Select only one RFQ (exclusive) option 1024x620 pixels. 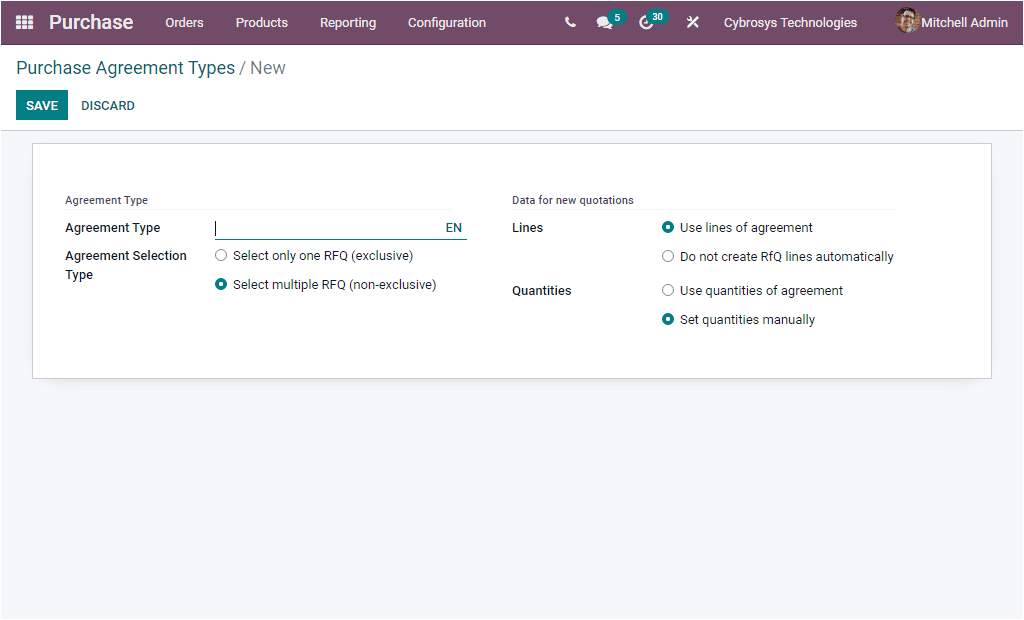[x=220, y=255]
